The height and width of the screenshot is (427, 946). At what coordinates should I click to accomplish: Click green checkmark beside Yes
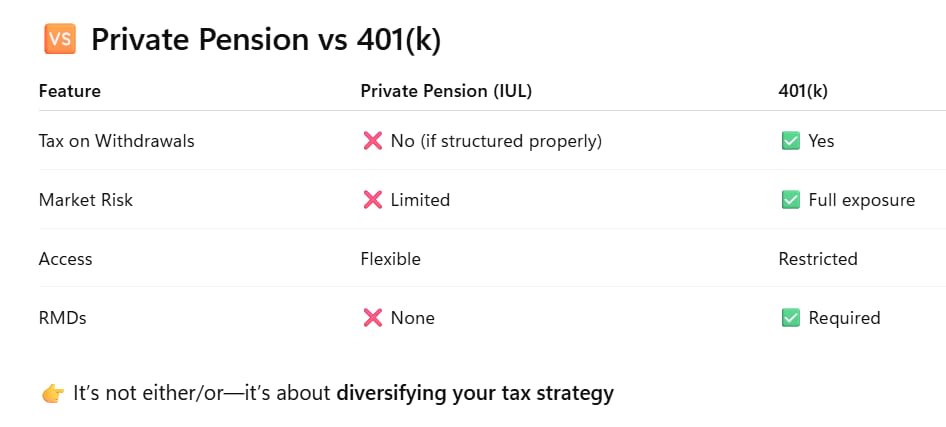pos(790,141)
